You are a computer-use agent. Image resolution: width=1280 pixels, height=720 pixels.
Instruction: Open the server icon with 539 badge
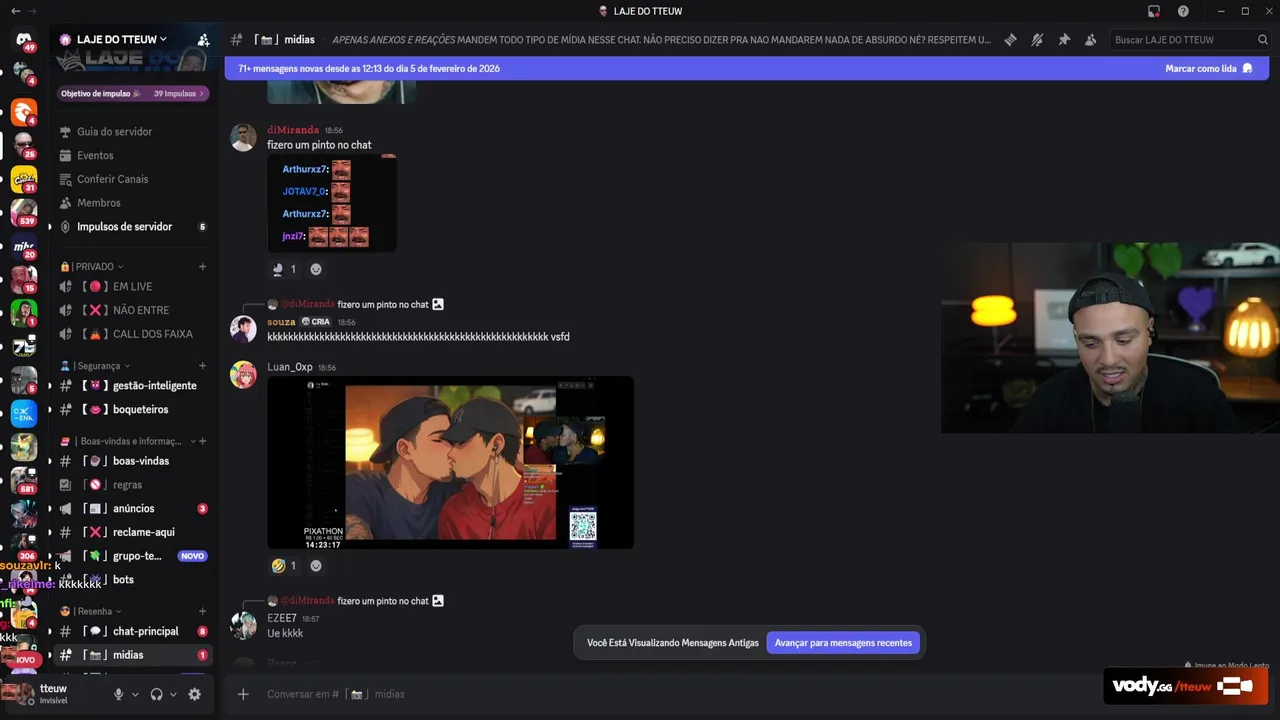(24, 212)
